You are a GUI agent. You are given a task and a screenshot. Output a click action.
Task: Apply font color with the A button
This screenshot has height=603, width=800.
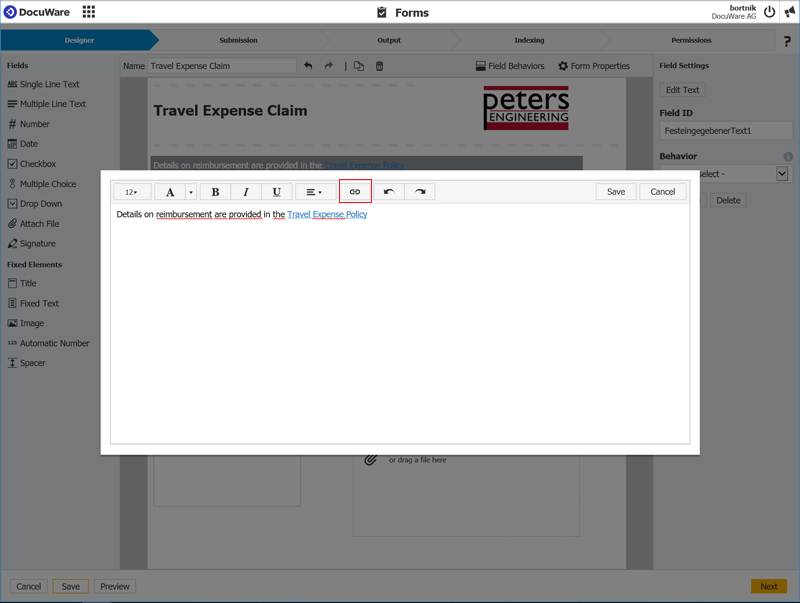pyautogui.click(x=170, y=192)
